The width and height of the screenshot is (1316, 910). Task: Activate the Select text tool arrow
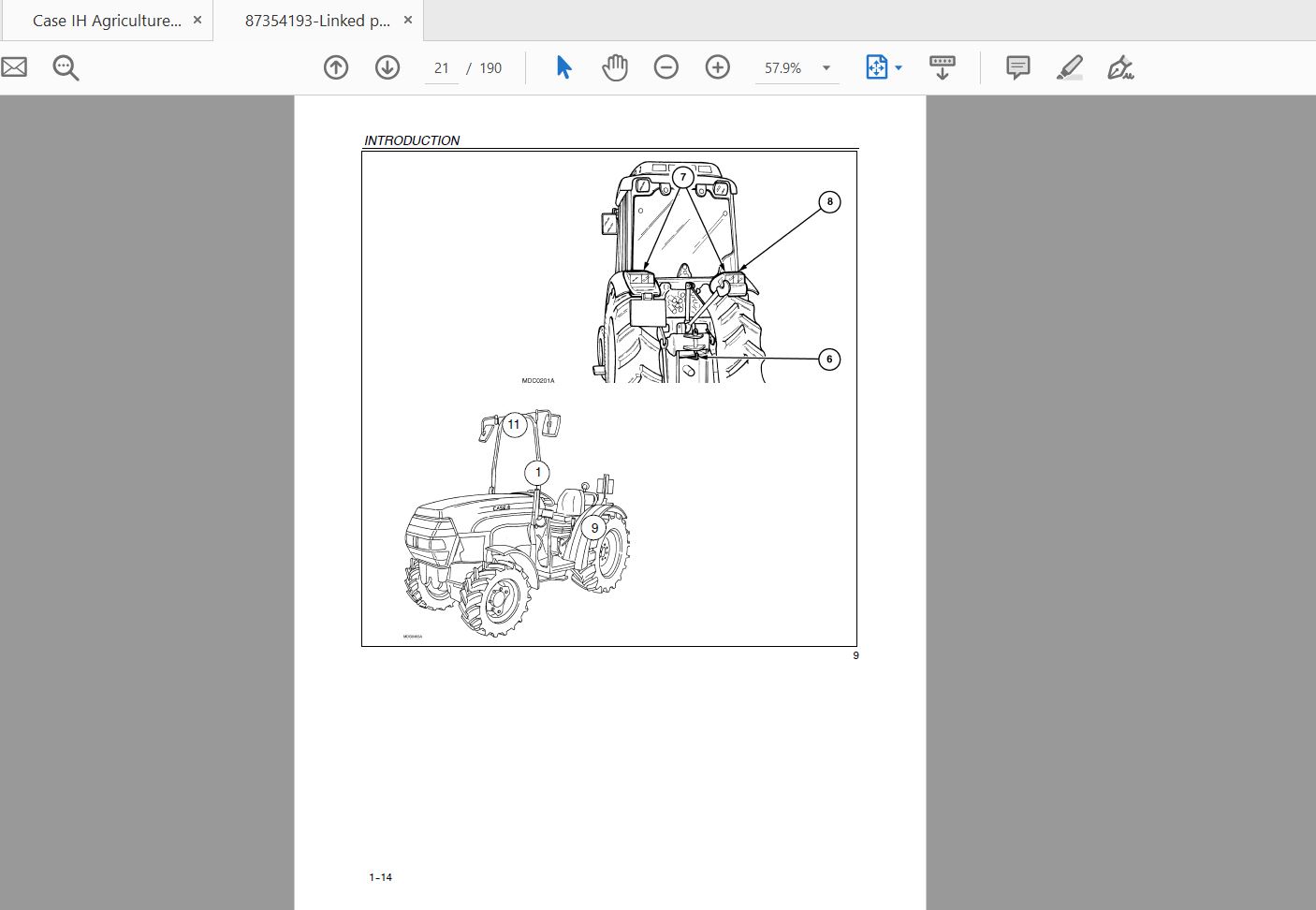(x=563, y=66)
